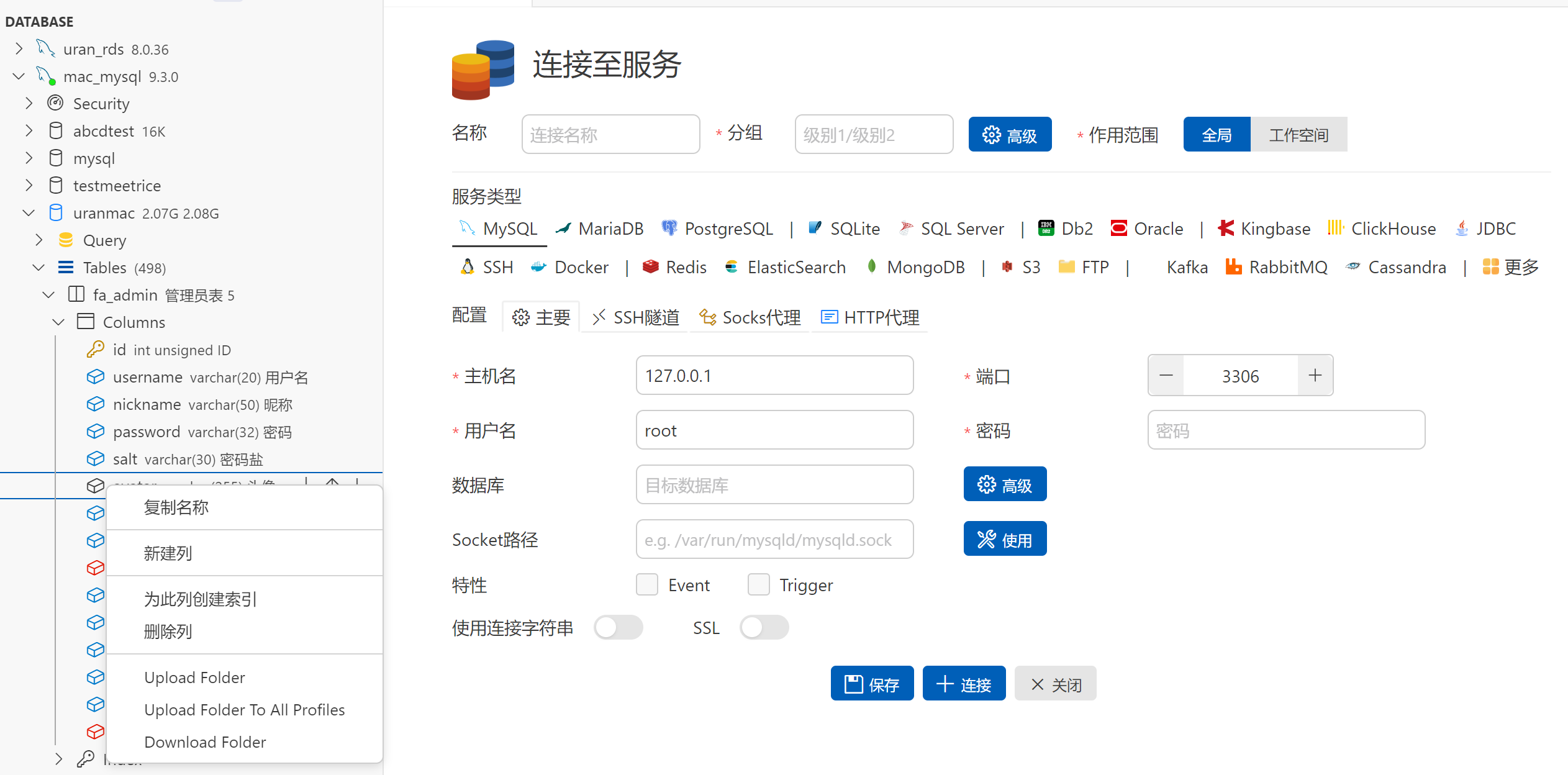This screenshot has width=1568, height=775.
Task: Enable the Event feature checkbox
Action: pos(647,585)
